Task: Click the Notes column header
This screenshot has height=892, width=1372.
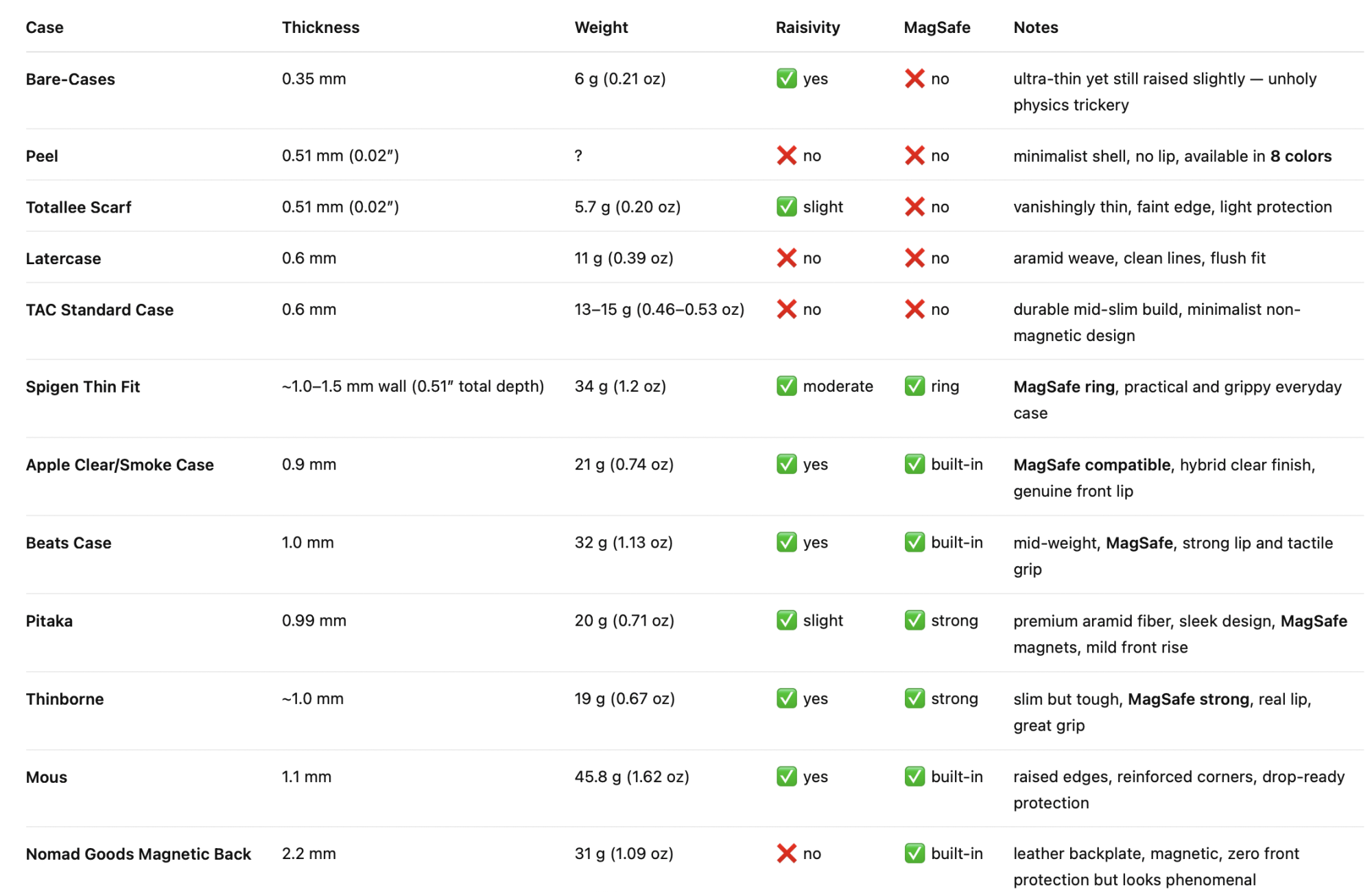Action: click(1035, 27)
